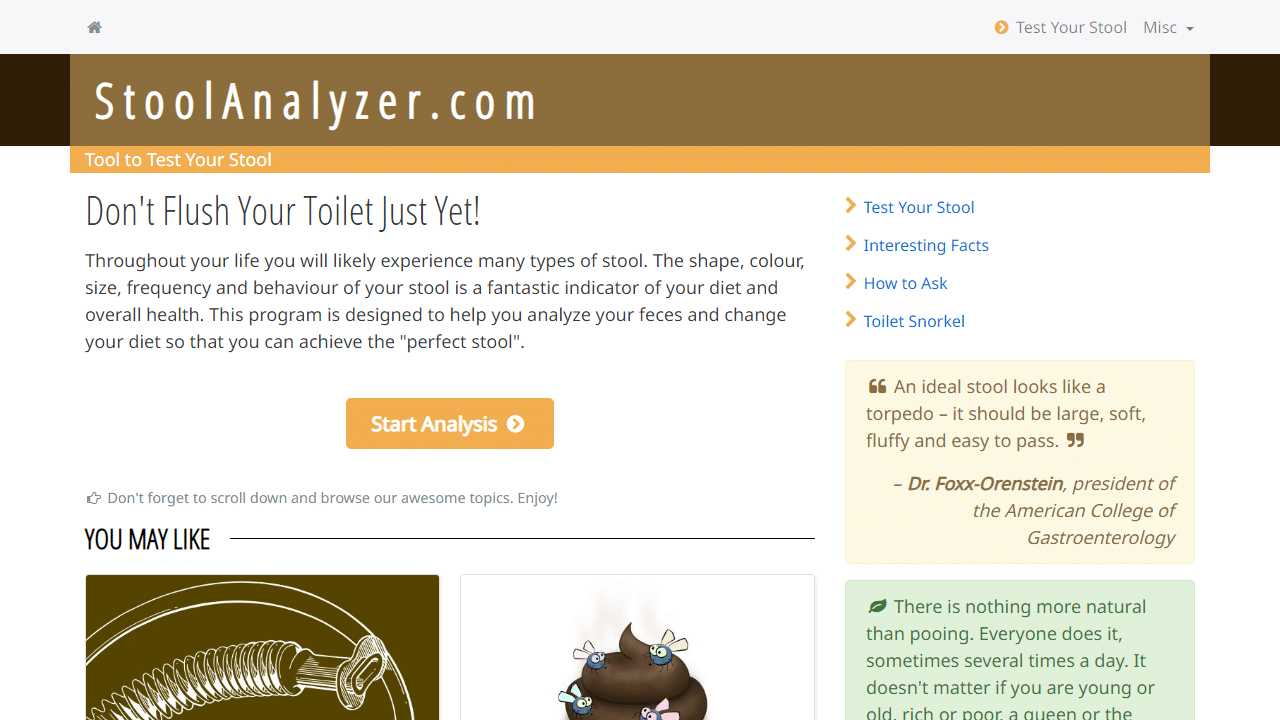Open the Interesting Facts sidebar link
Viewport: 1280px width, 720px height.
(x=926, y=245)
